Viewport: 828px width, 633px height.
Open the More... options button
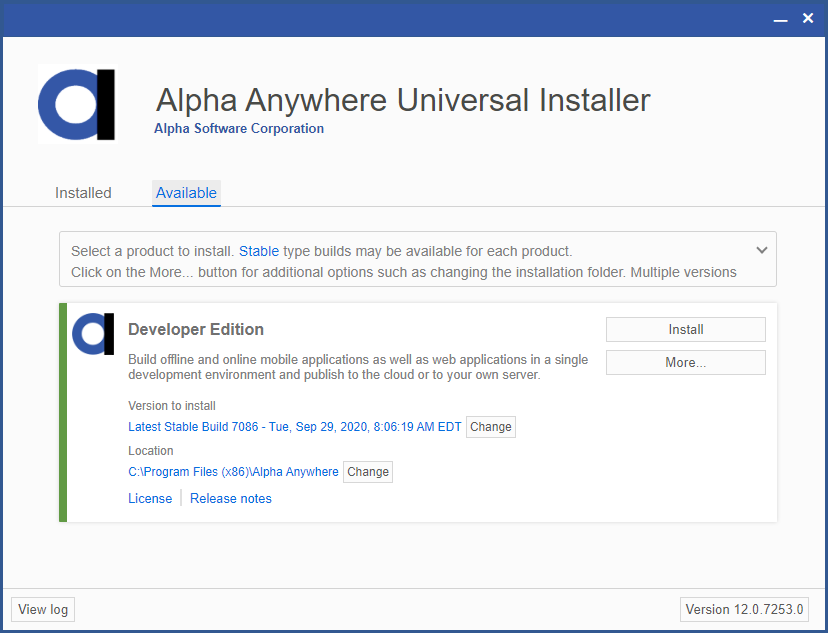point(685,363)
